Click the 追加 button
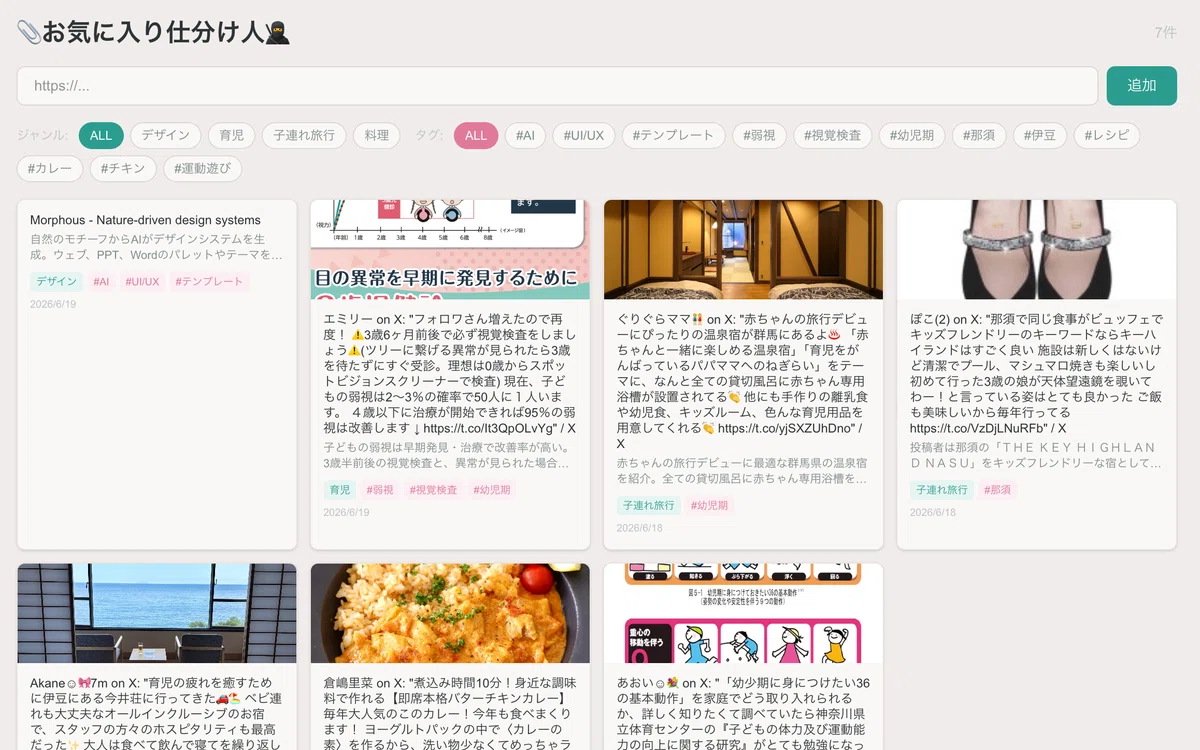Viewport: 1200px width, 750px height. click(1141, 86)
